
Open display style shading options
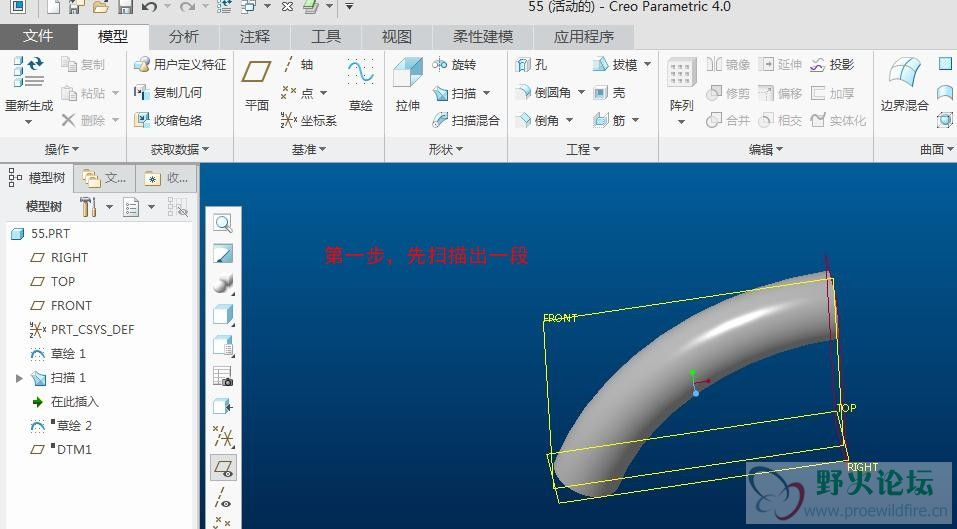(x=223, y=315)
